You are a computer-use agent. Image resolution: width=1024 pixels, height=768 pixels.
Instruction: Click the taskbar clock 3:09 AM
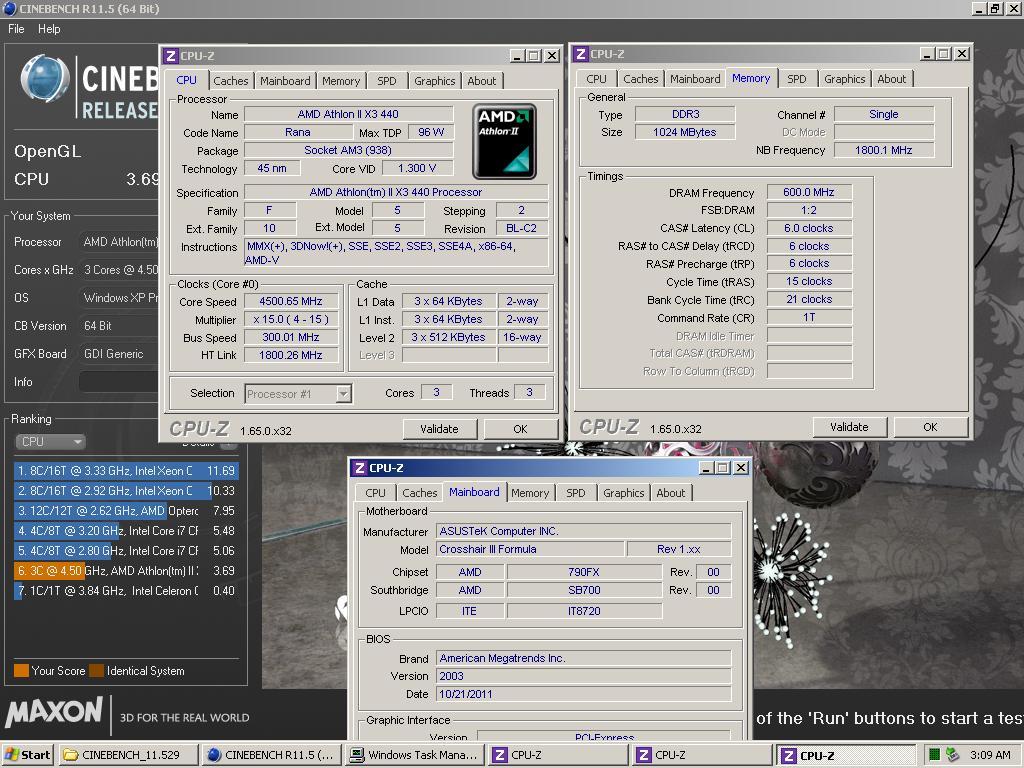click(990, 755)
